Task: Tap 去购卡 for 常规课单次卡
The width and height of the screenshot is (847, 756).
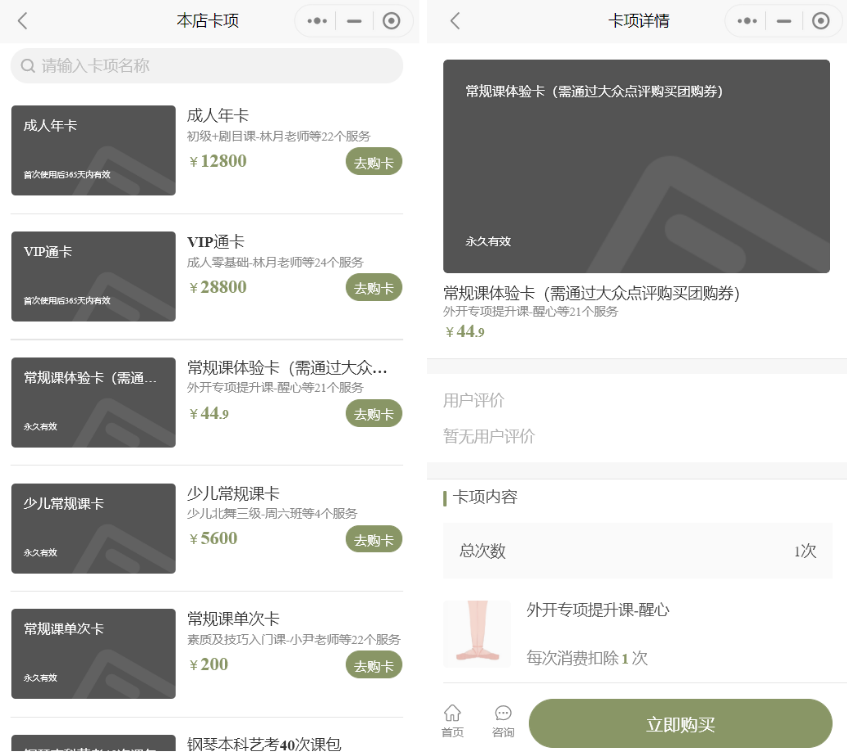Action: [x=374, y=665]
